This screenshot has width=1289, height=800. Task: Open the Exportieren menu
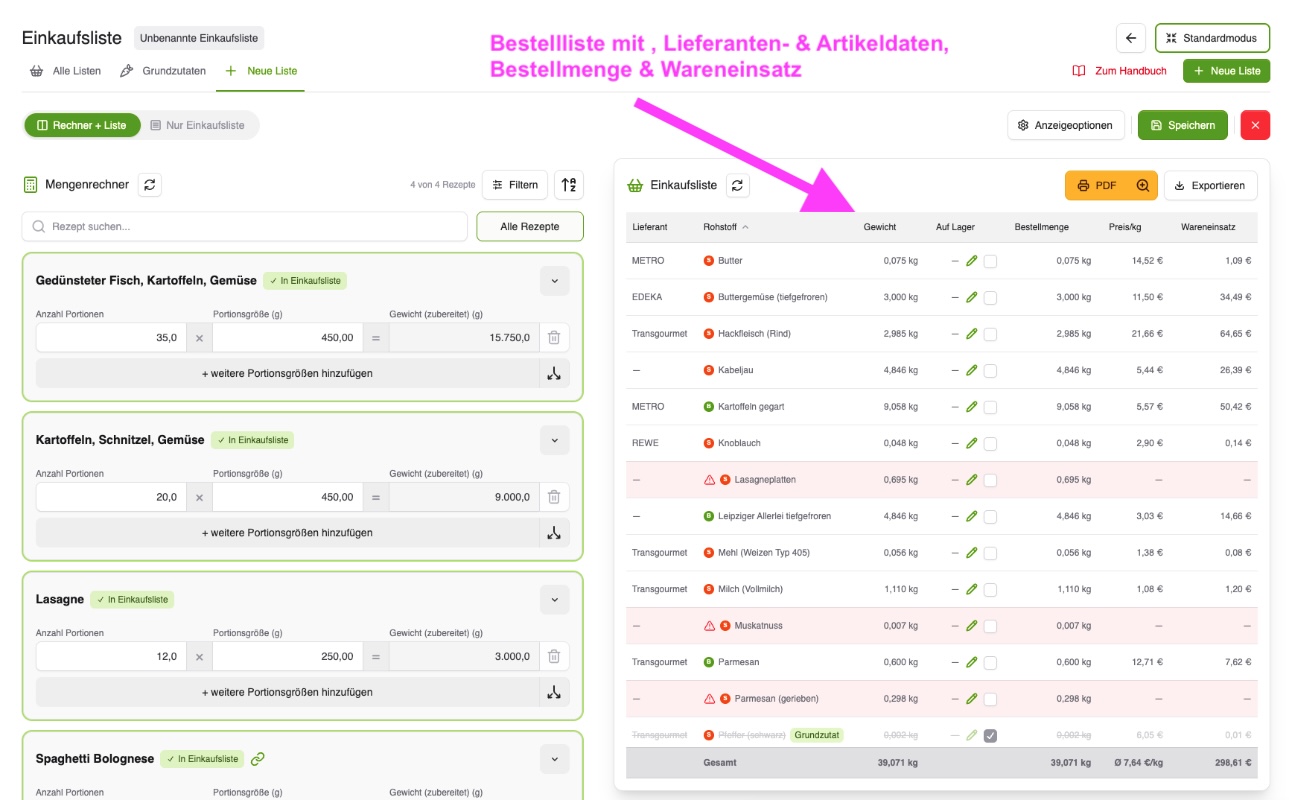(1210, 185)
